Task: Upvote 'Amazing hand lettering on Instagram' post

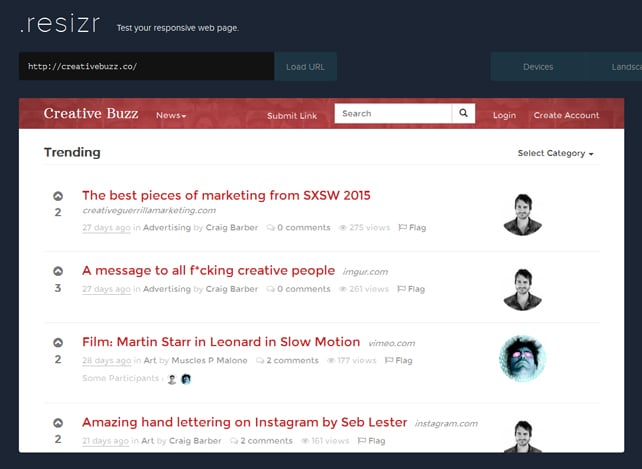Action: pyautogui.click(x=58, y=423)
